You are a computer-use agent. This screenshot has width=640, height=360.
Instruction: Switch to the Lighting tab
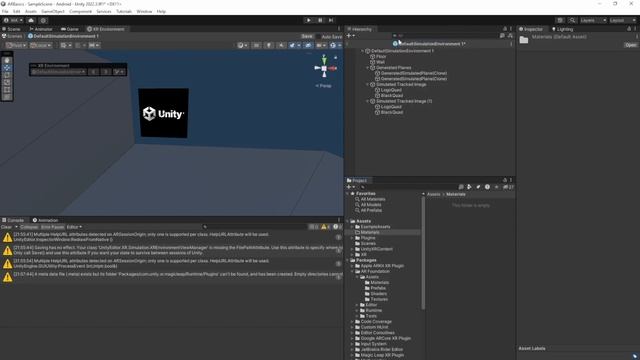[x=562, y=29]
